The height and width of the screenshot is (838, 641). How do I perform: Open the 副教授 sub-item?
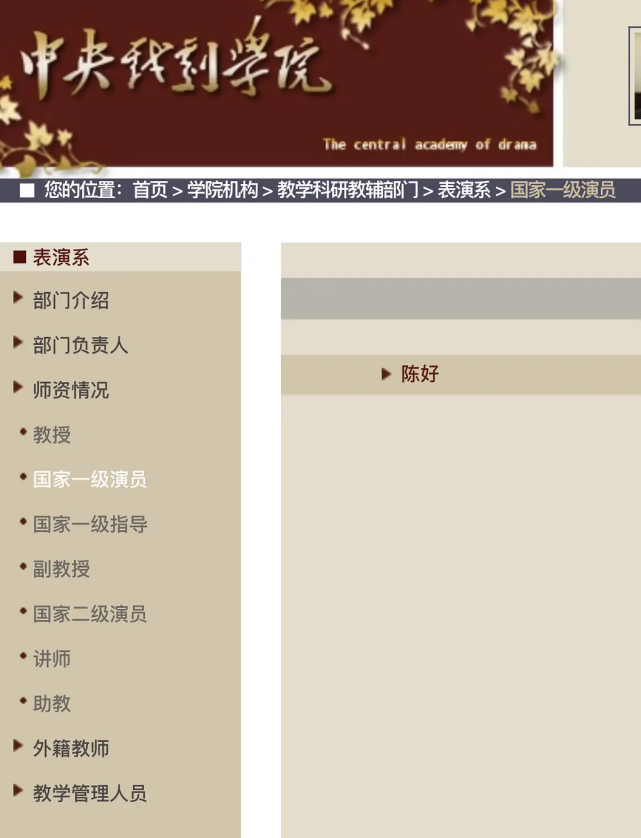coord(61,569)
